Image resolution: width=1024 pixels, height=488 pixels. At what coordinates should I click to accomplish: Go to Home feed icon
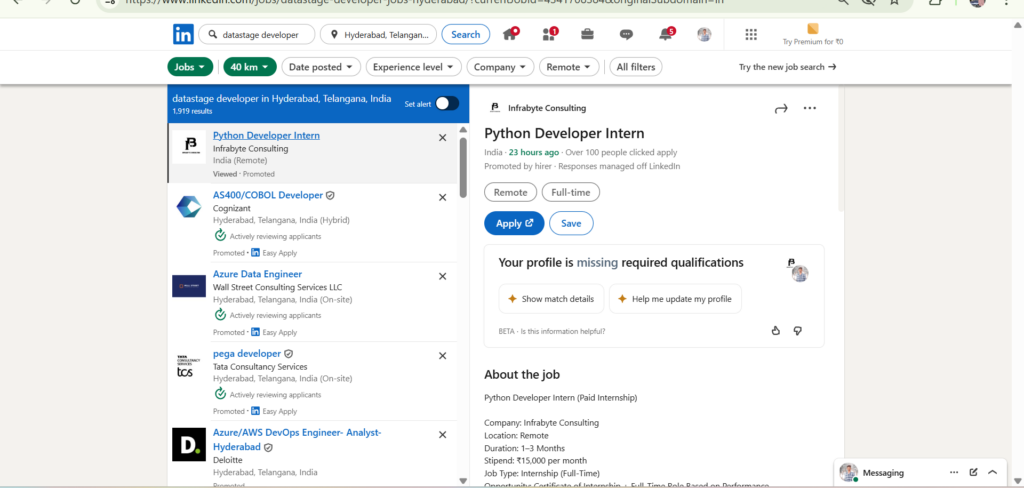[x=510, y=34]
